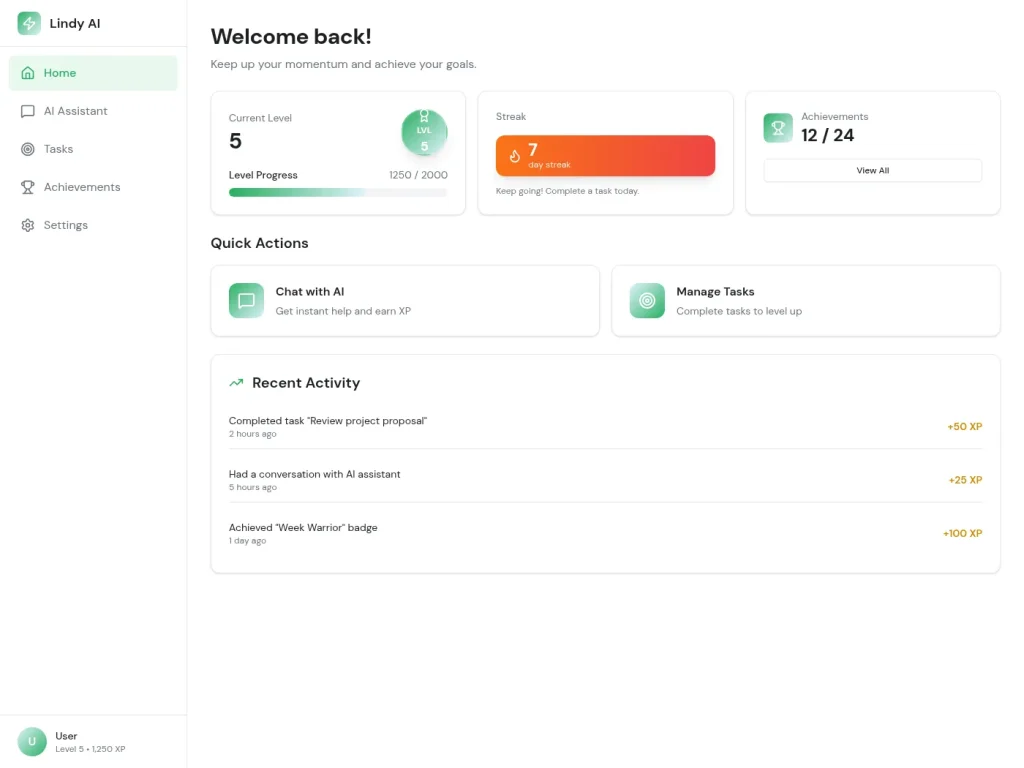Click the Achievements trophy icon in sidebar
Image resolution: width=1024 pixels, height=768 pixels.
[27, 187]
